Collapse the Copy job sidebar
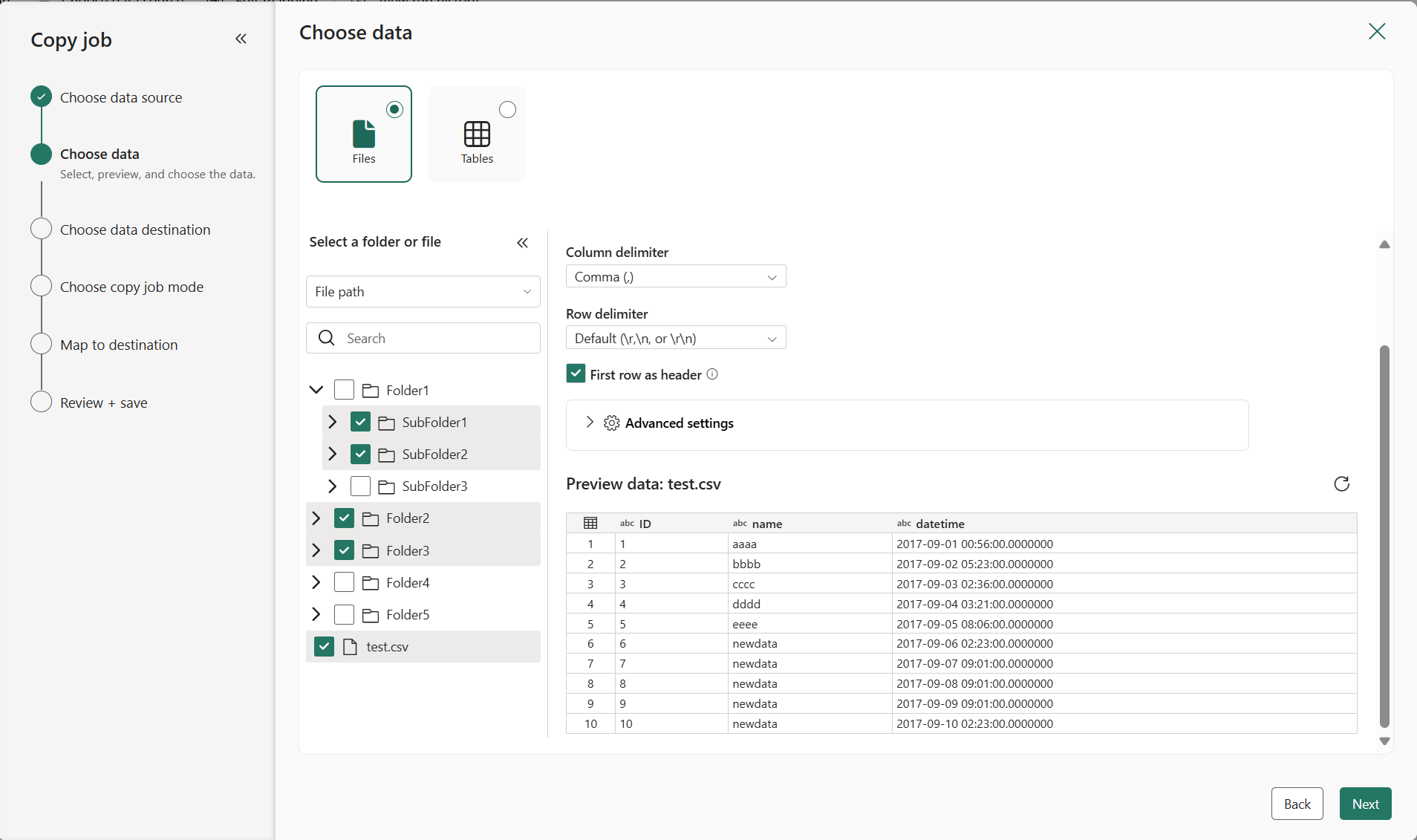 pyautogui.click(x=241, y=39)
